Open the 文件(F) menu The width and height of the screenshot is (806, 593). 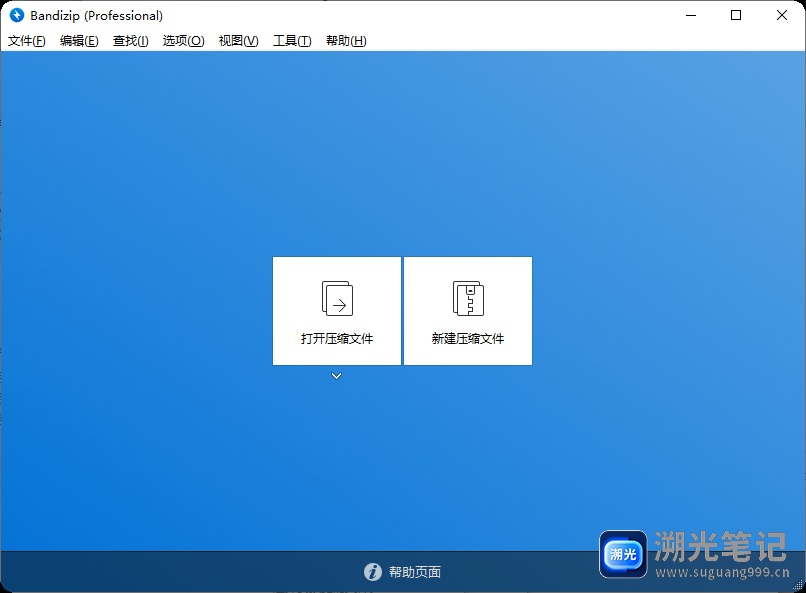tap(27, 41)
